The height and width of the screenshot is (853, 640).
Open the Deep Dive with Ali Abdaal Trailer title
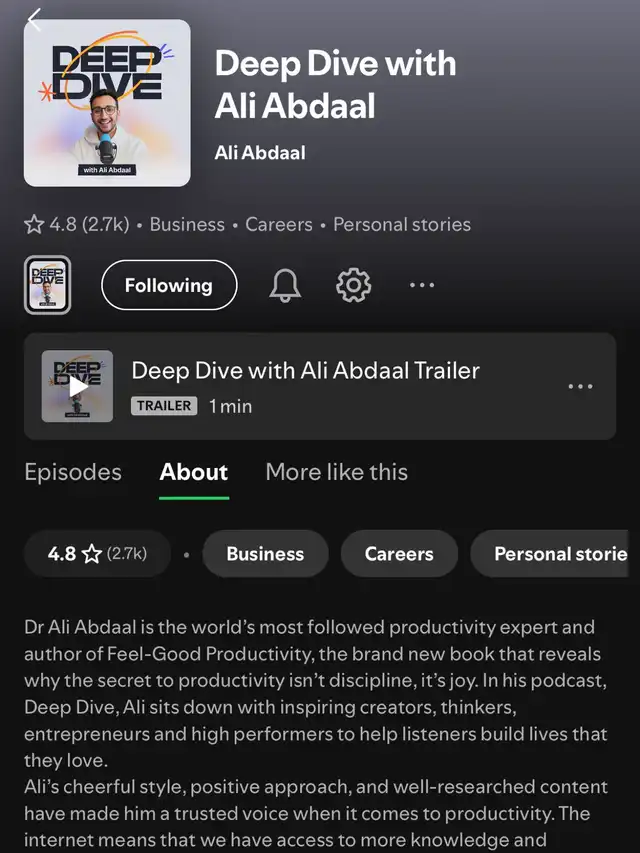point(305,370)
